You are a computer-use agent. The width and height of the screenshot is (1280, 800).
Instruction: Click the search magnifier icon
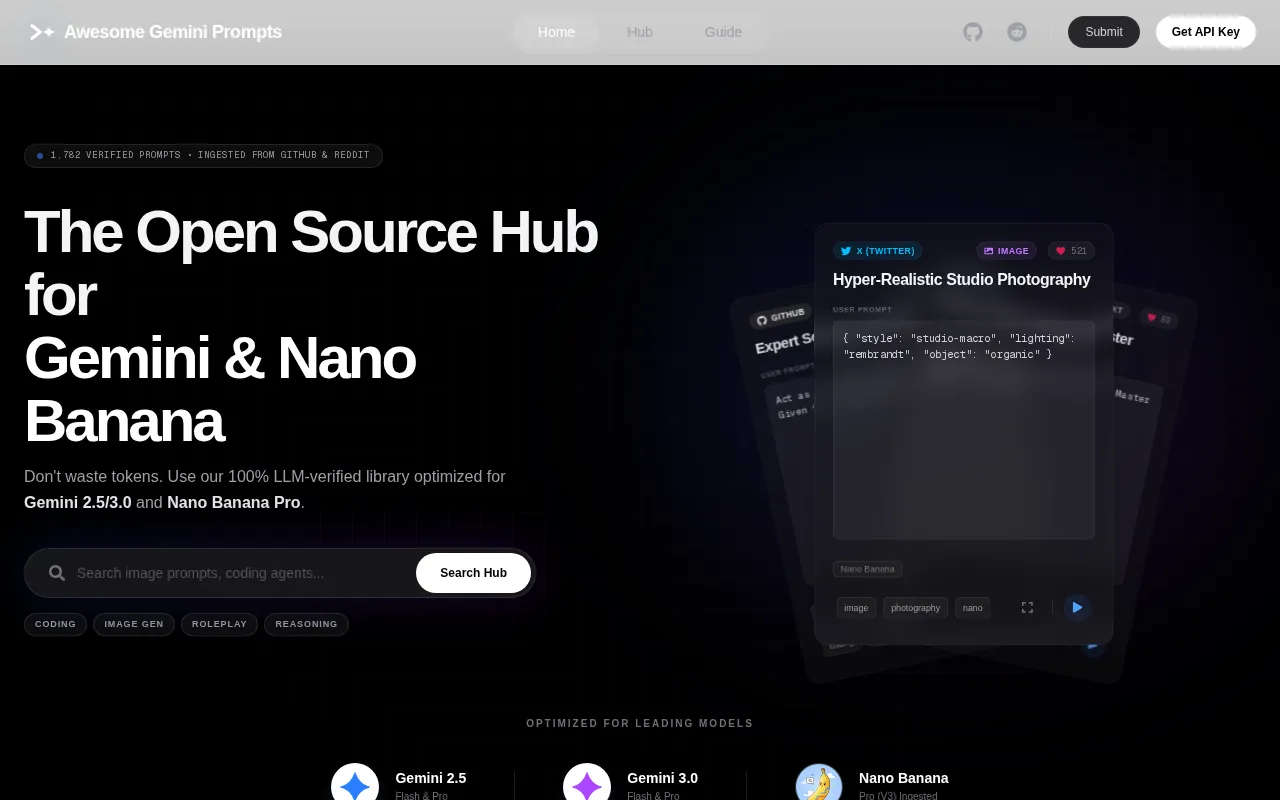pos(57,573)
